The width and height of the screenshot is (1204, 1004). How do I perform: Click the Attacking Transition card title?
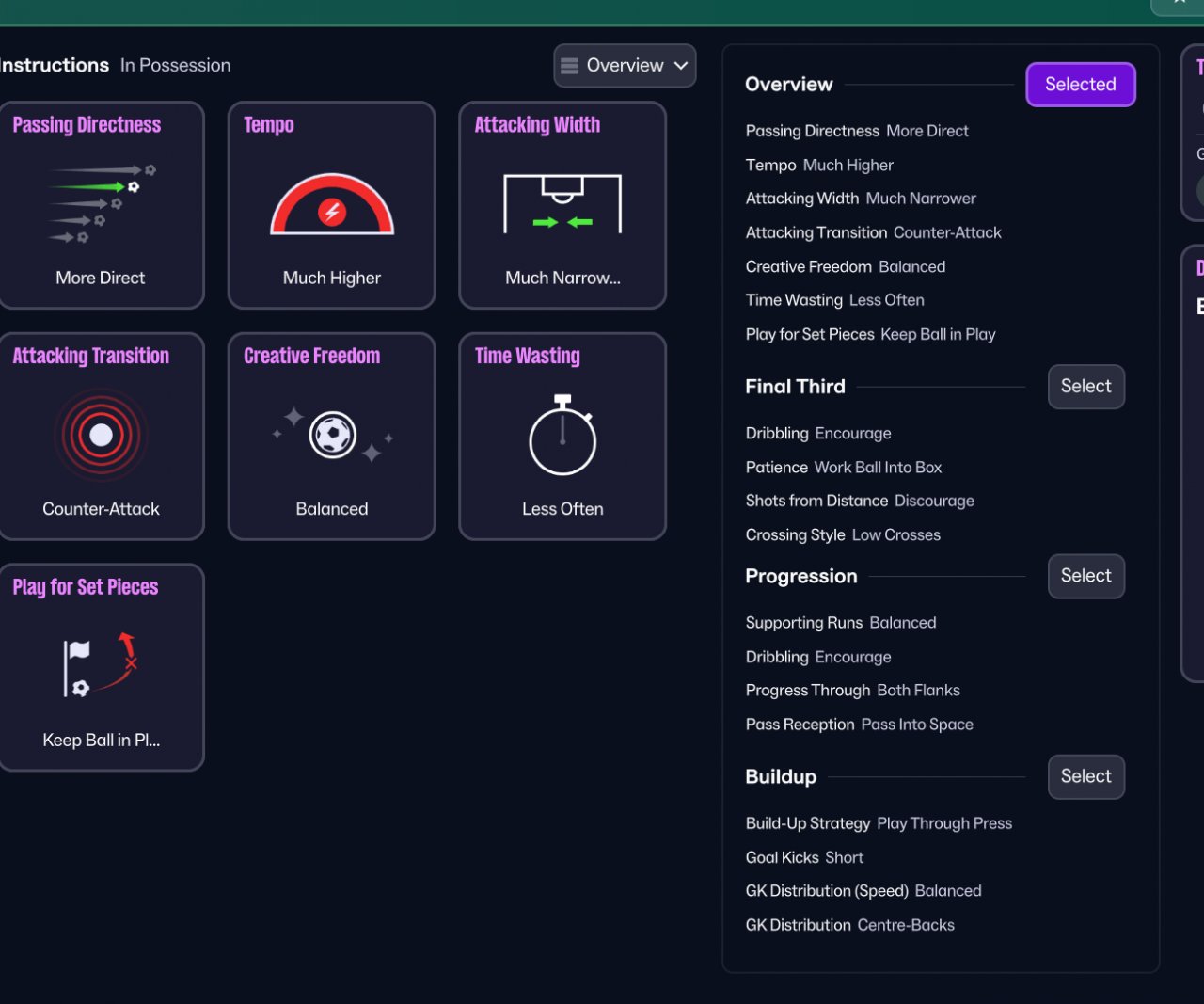pyautogui.click(x=91, y=356)
